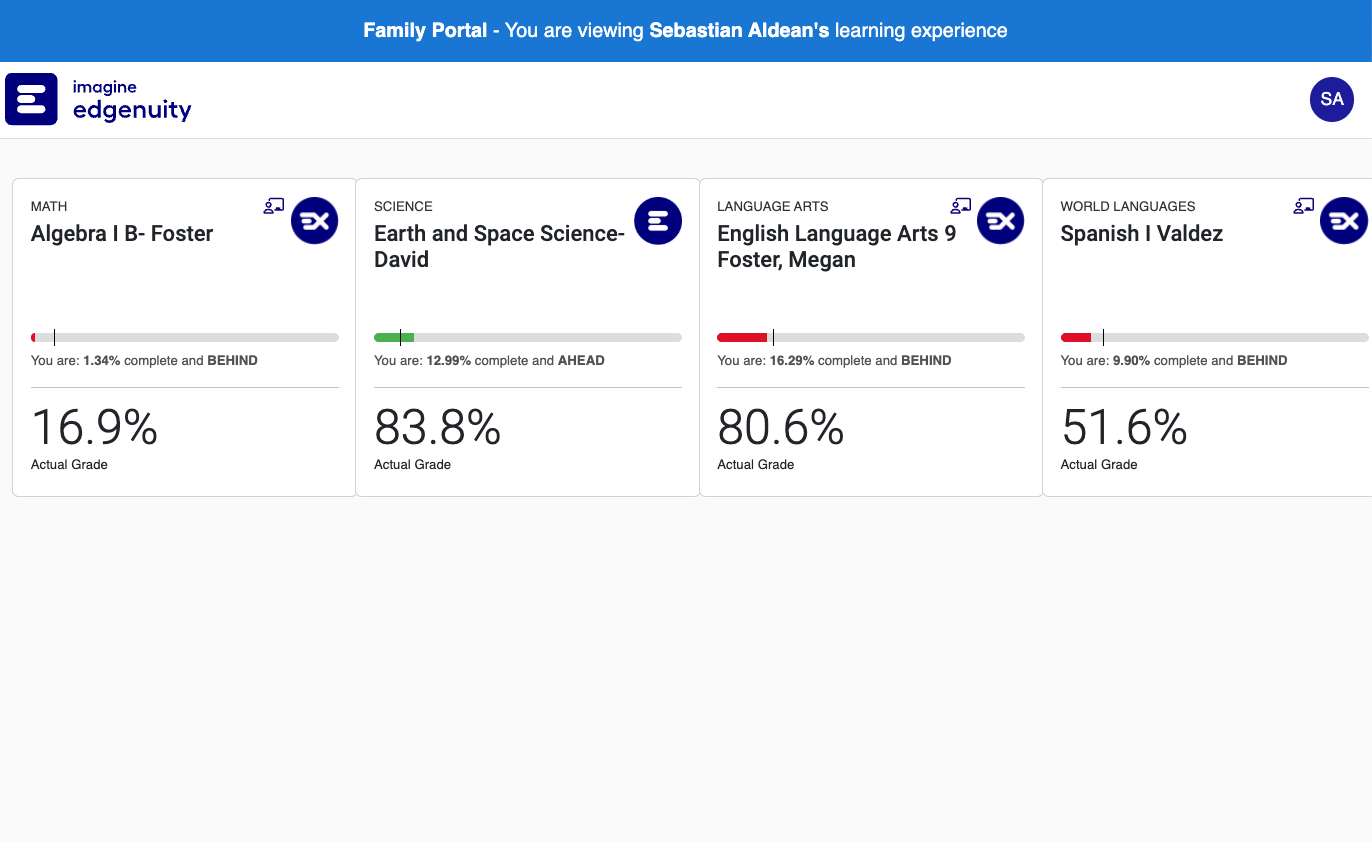
Task: Click the instructor icon on the Language Arts card
Action: (960, 206)
